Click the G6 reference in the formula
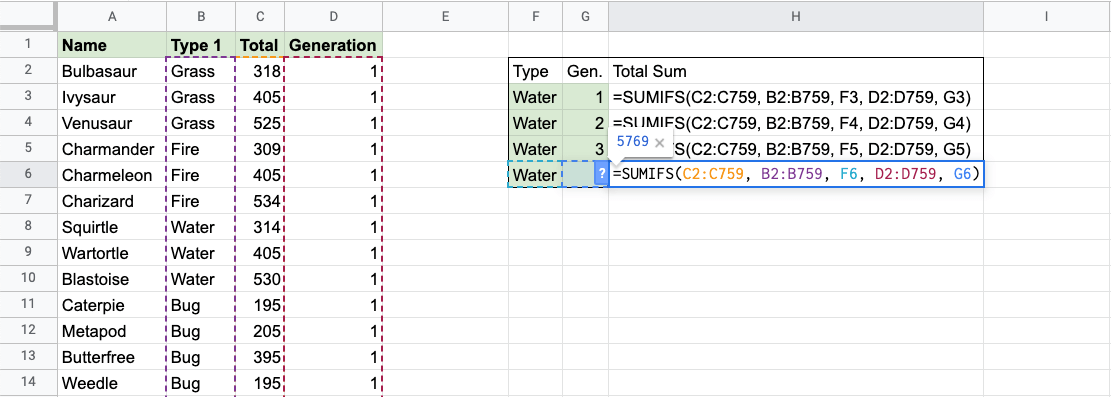 coord(961,174)
